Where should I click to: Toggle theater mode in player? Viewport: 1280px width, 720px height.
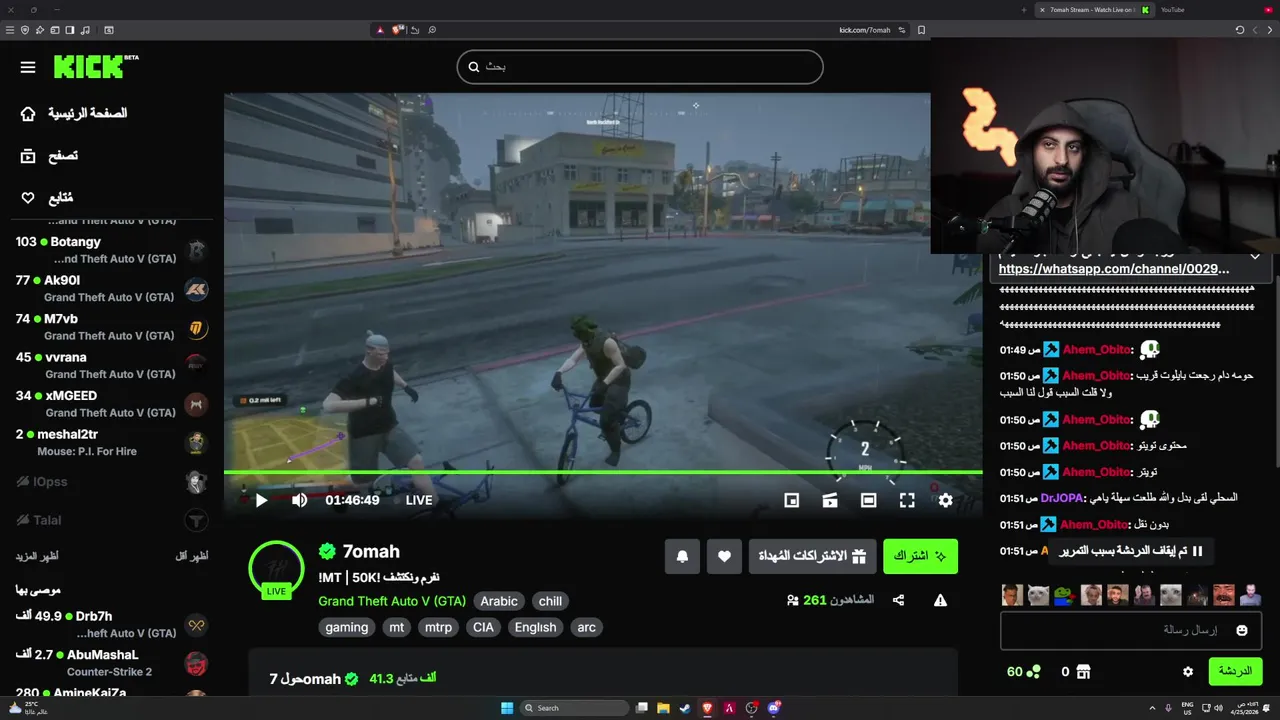pos(868,500)
